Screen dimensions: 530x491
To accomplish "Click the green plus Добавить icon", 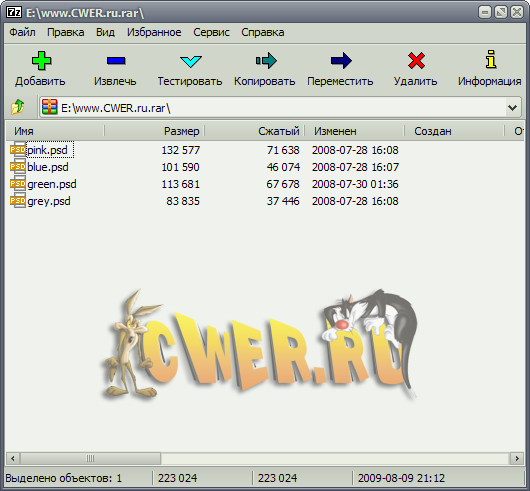I will [x=41, y=61].
